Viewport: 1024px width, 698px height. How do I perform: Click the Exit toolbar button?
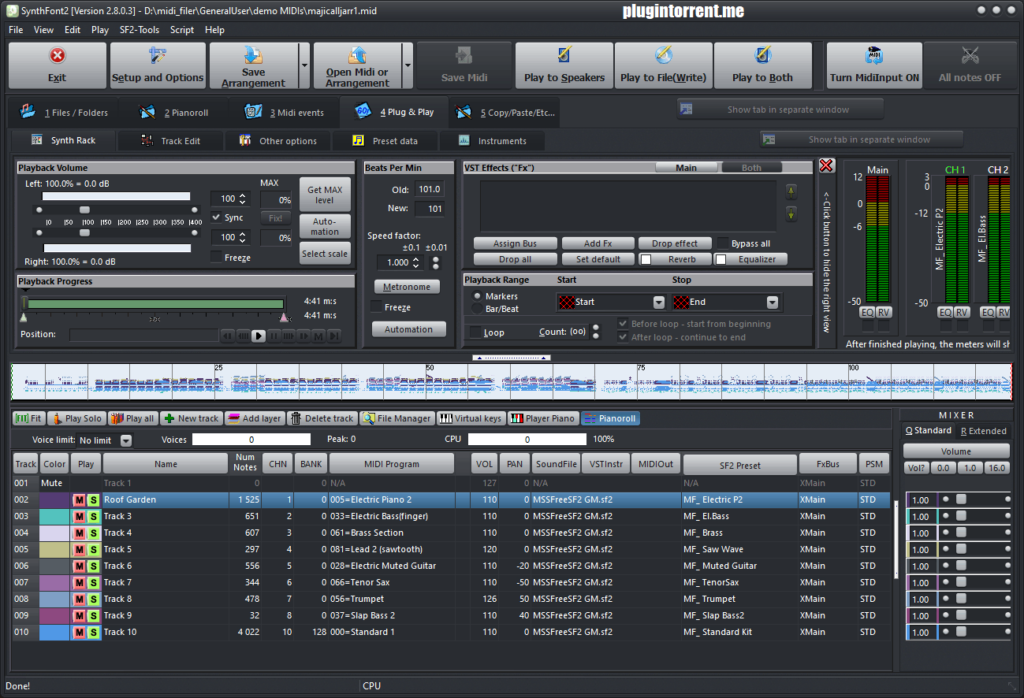coord(57,65)
